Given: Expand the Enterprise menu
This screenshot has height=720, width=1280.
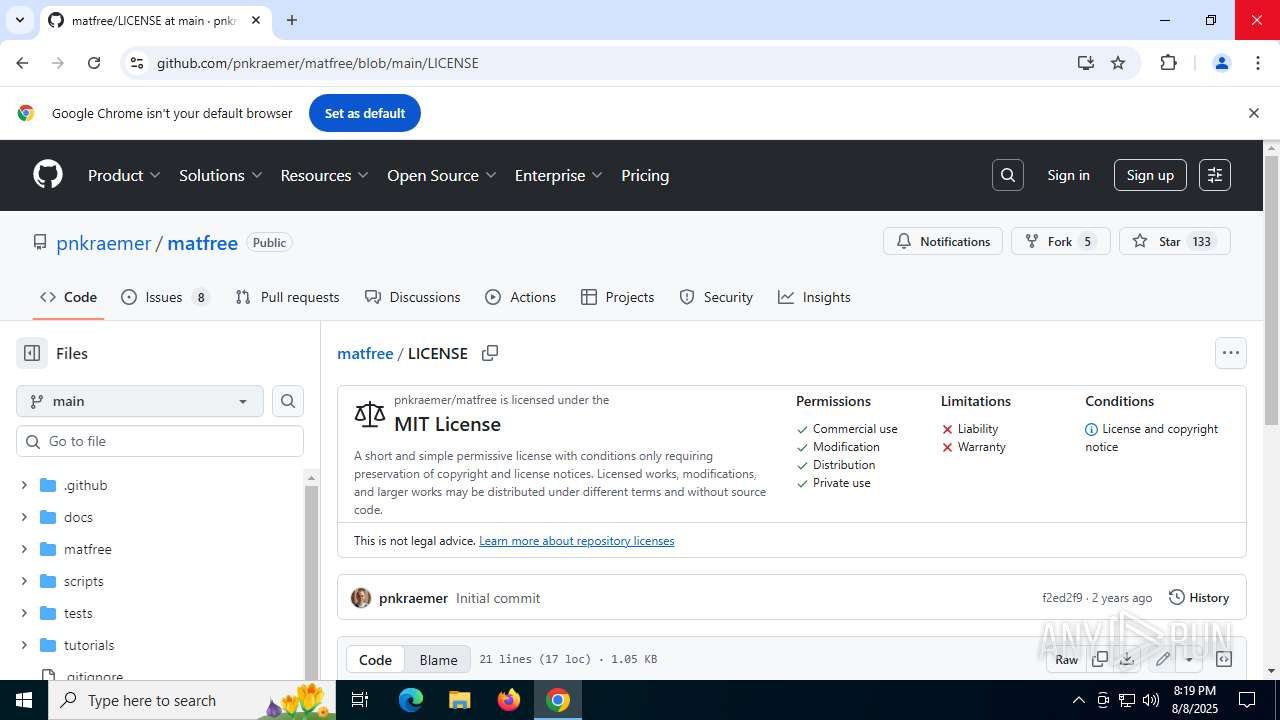Looking at the screenshot, I should 558,175.
